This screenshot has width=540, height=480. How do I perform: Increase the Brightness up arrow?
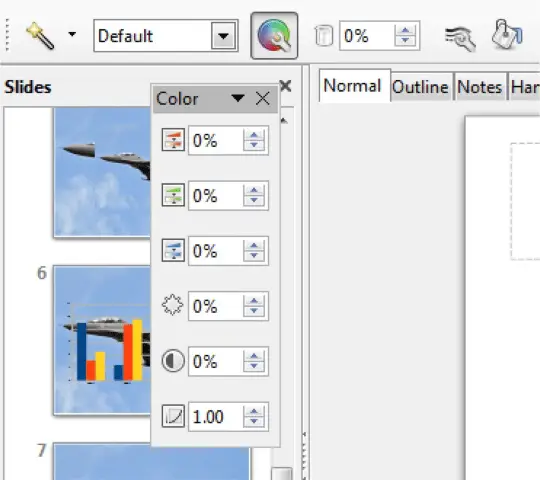coord(254,301)
